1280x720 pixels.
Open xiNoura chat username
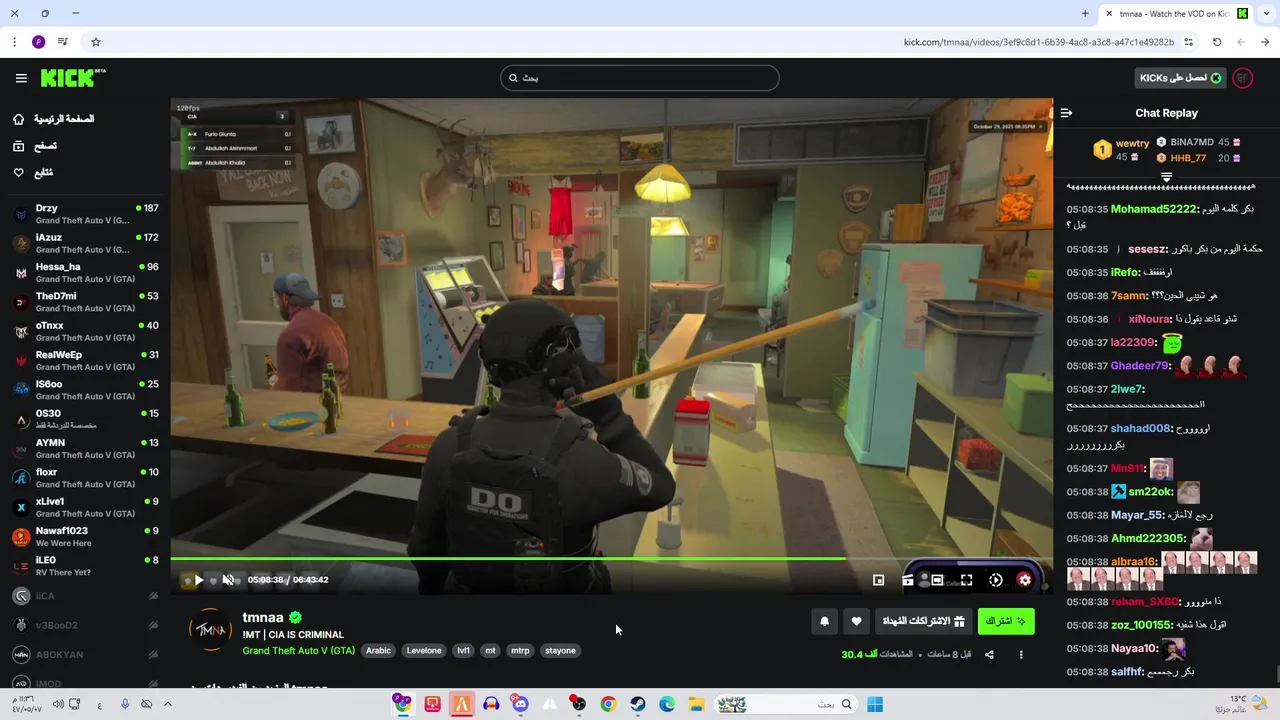(x=1149, y=319)
